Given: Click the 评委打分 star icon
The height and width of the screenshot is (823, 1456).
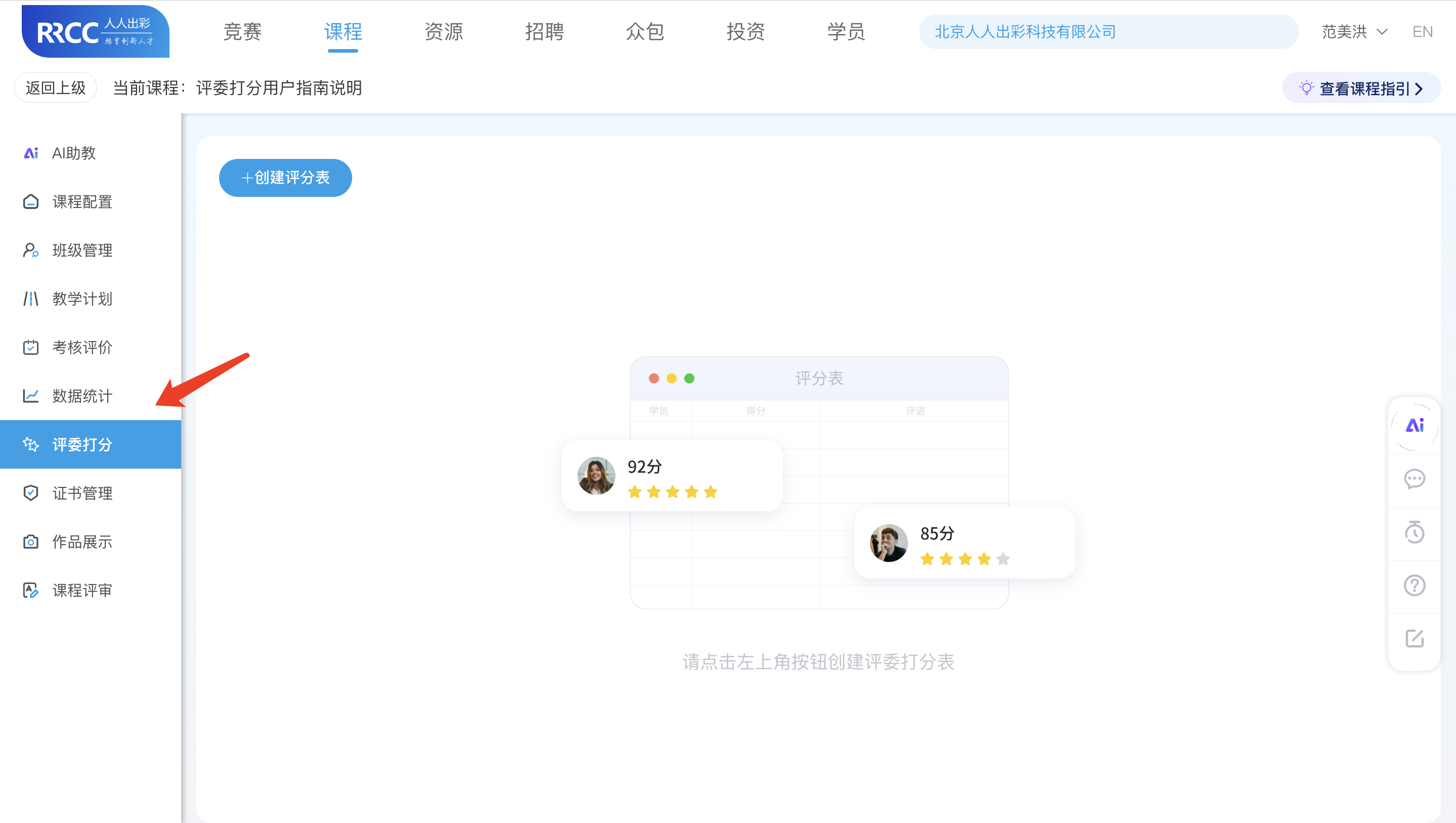Looking at the screenshot, I should coord(30,444).
